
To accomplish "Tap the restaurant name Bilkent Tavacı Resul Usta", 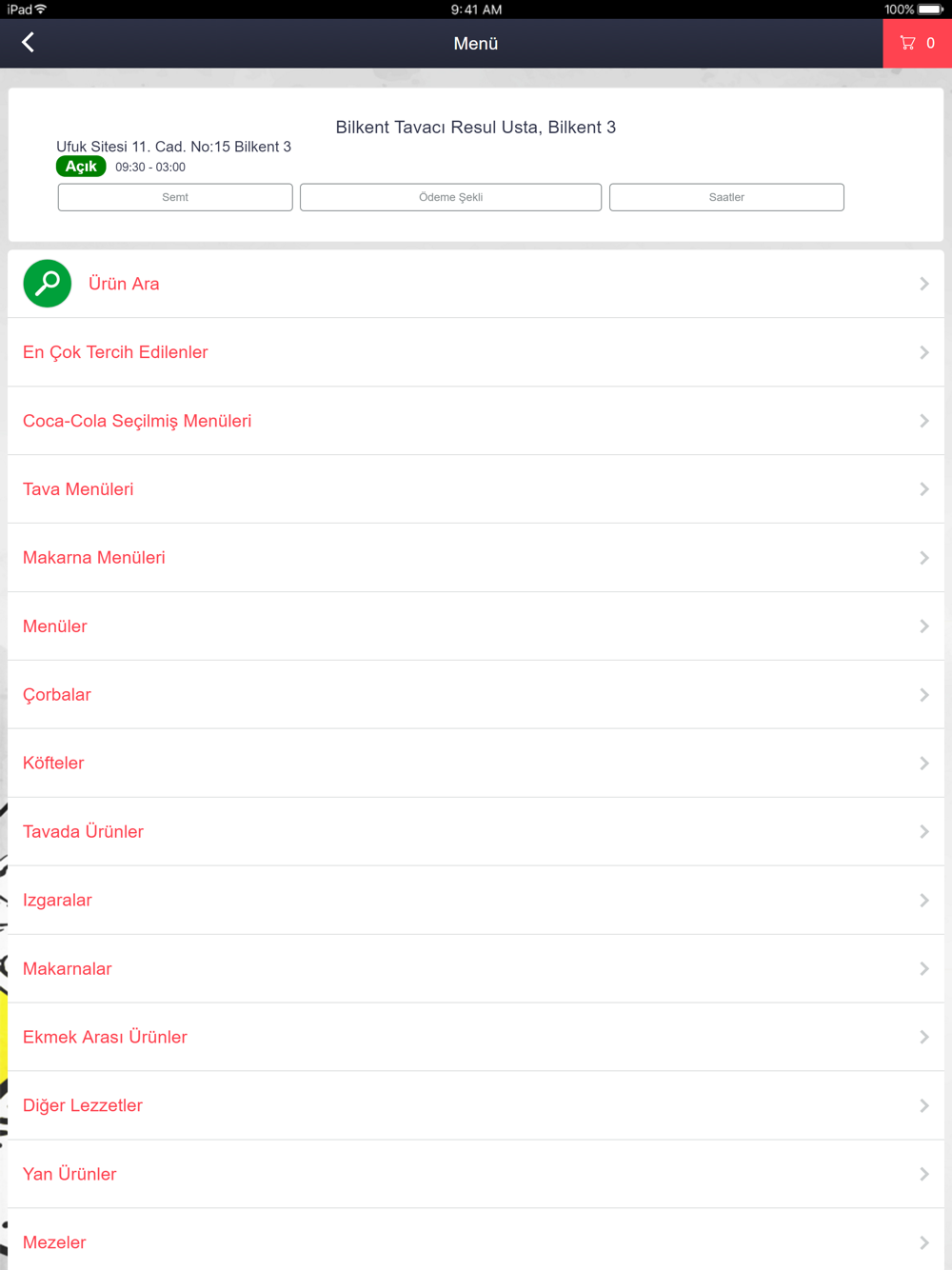I will tap(437, 128).
